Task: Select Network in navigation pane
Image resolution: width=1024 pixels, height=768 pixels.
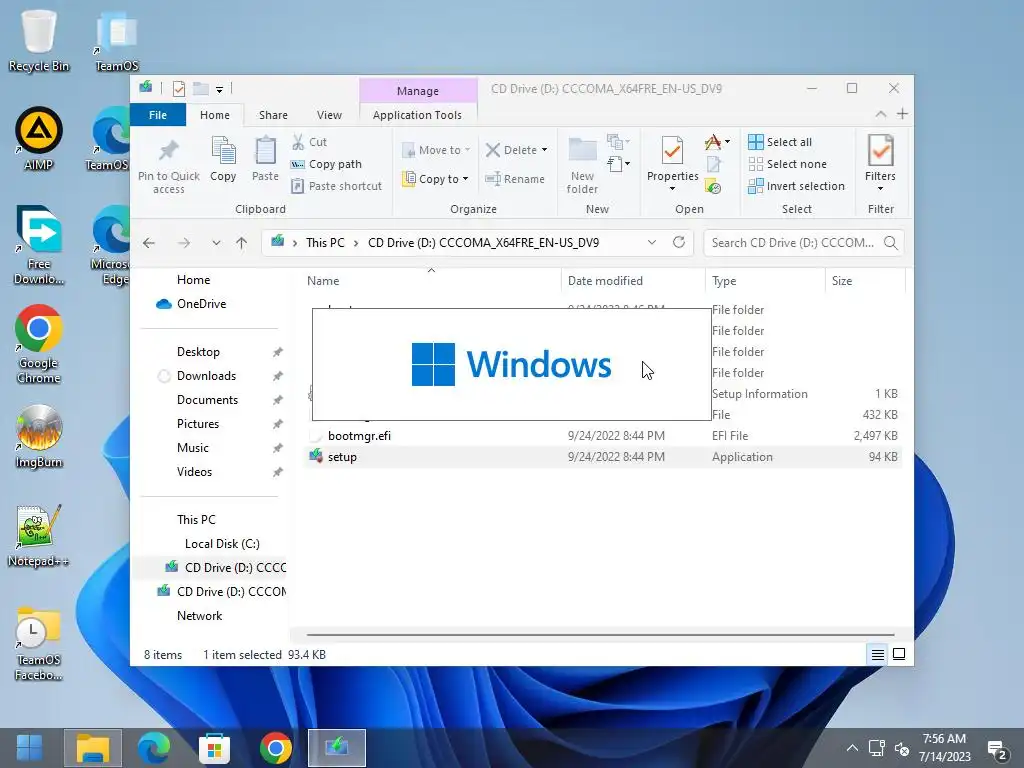Action: click(x=199, y=616)
